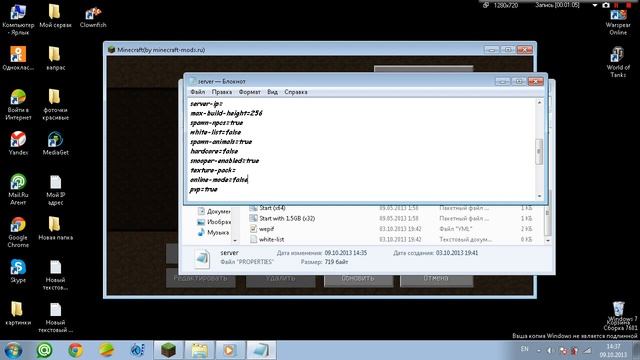
Task: Select the фоточки красивые folder
Action: tap(55, 104)
